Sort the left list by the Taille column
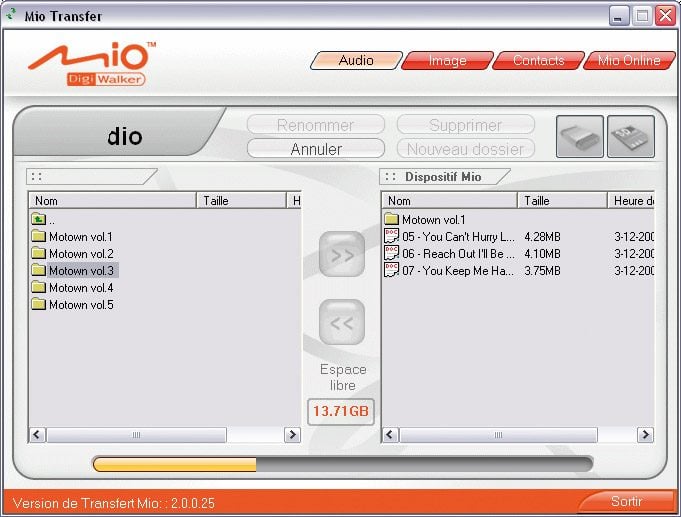The image size is (681, 517). pyautogui.click(x=241, y=201)
